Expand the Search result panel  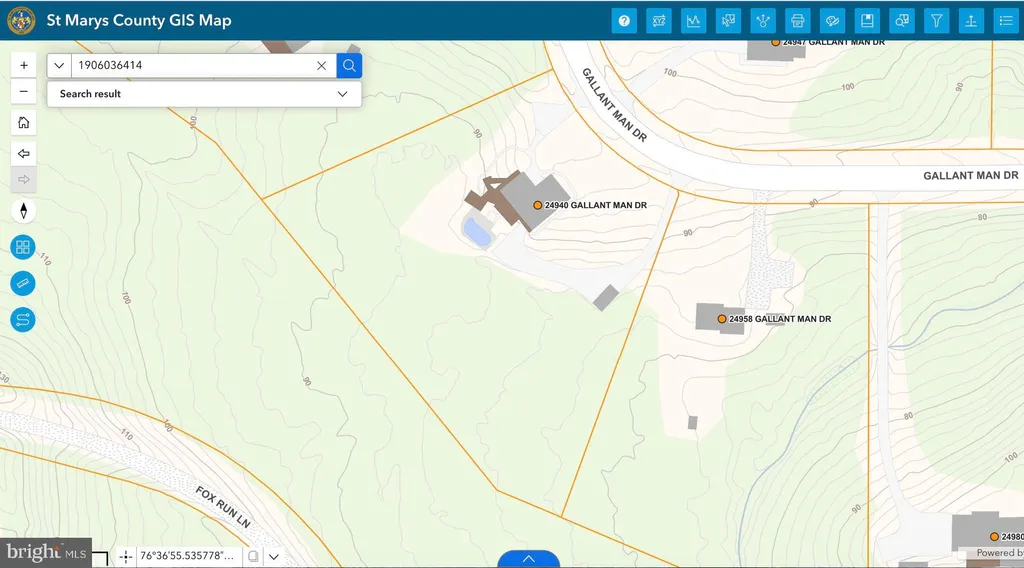(x=204, y=94)
